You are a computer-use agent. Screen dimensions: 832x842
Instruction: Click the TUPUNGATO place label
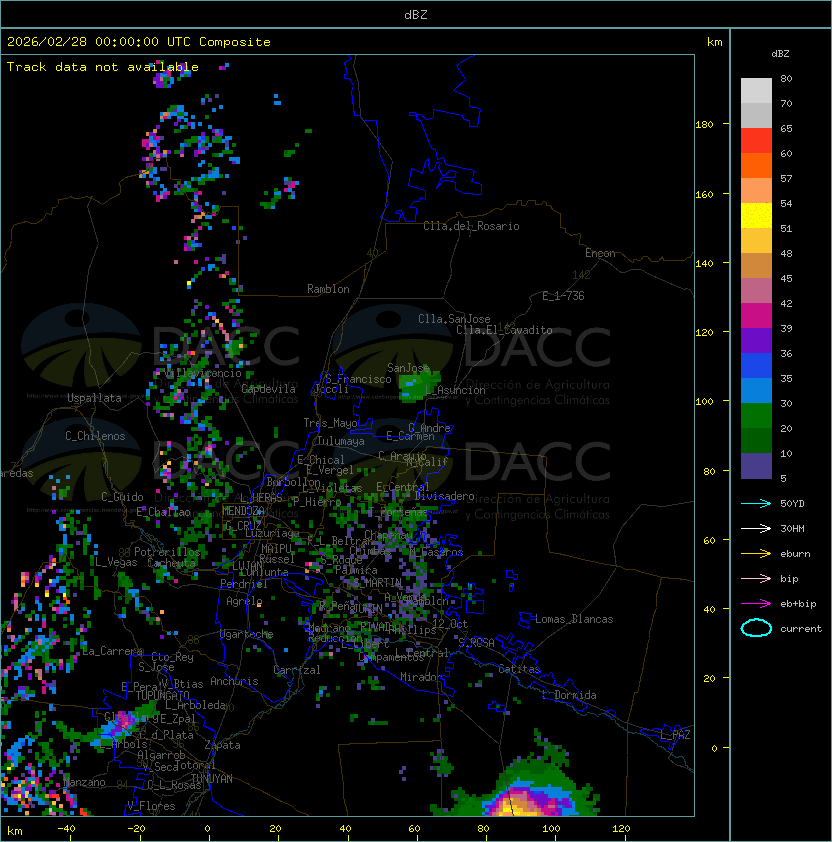pyautogui.click(x=162, y=695)
